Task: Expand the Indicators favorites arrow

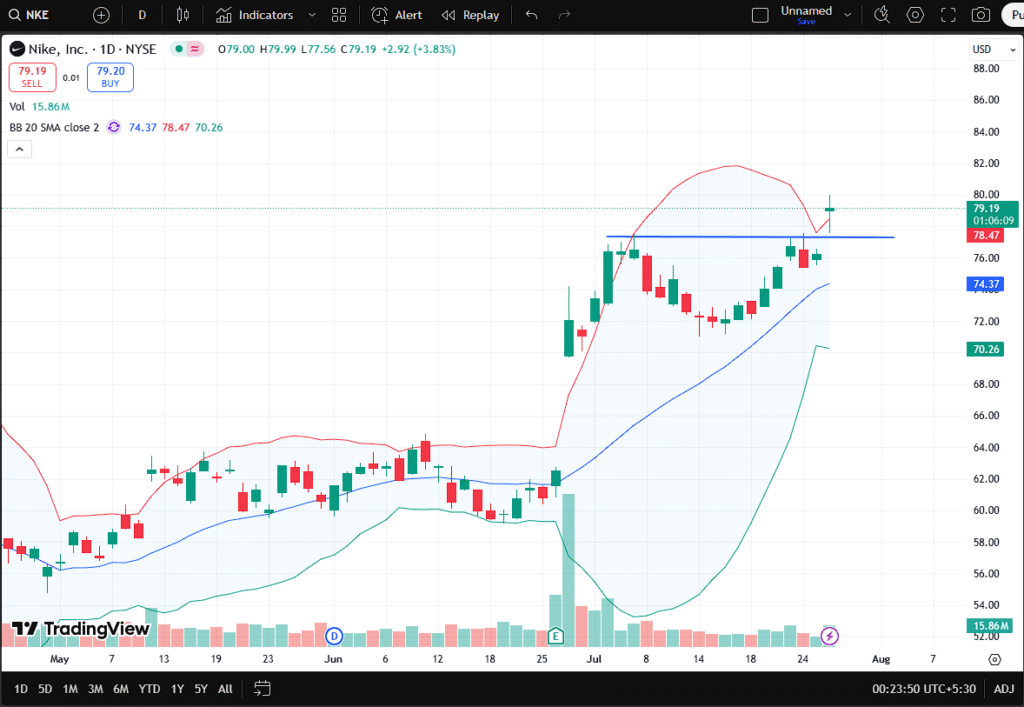Action: (x=312, y=15)
